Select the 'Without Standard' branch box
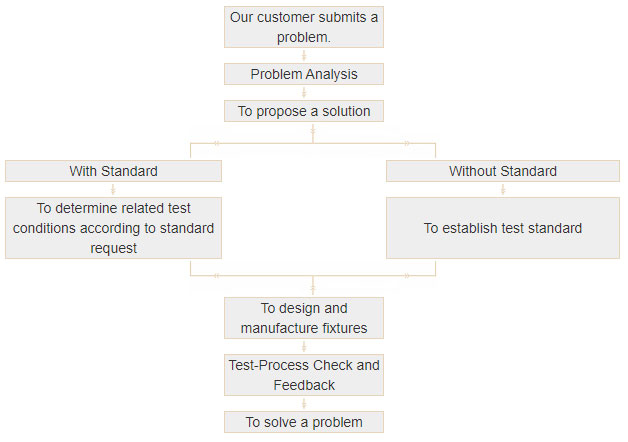Screen dimensions: 628x442 coord(503,171)
